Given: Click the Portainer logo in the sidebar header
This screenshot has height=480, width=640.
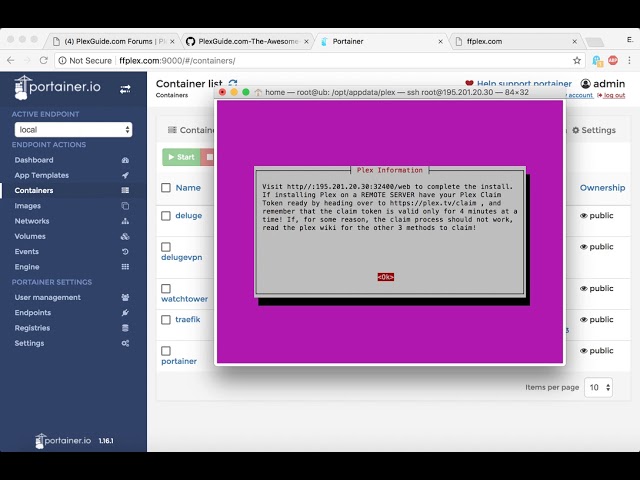Looking at the screenshot, I should [58, 87].
